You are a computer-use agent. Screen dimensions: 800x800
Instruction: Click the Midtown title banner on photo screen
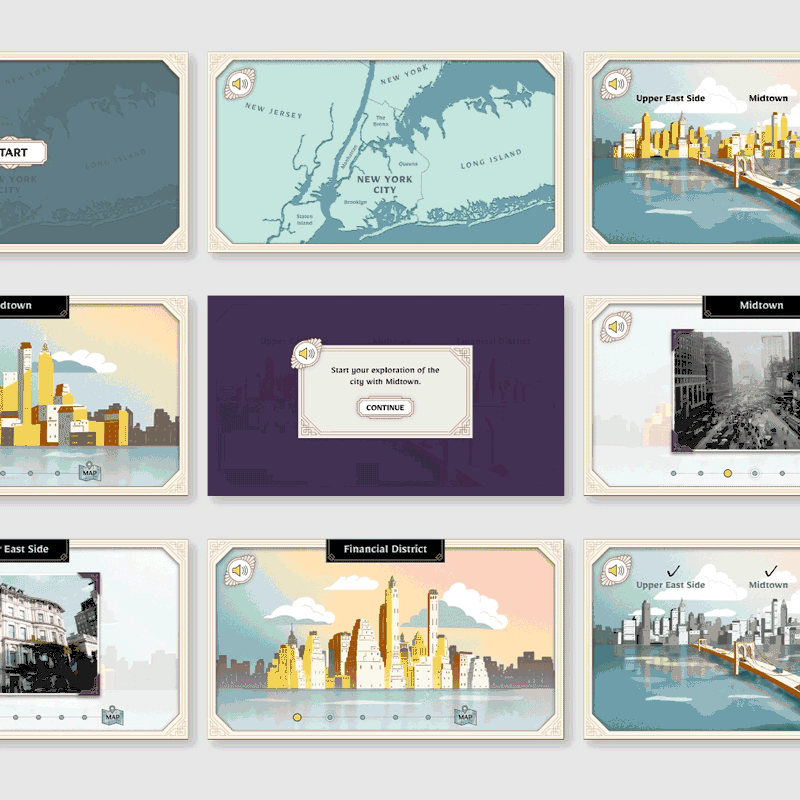[752, 306]
